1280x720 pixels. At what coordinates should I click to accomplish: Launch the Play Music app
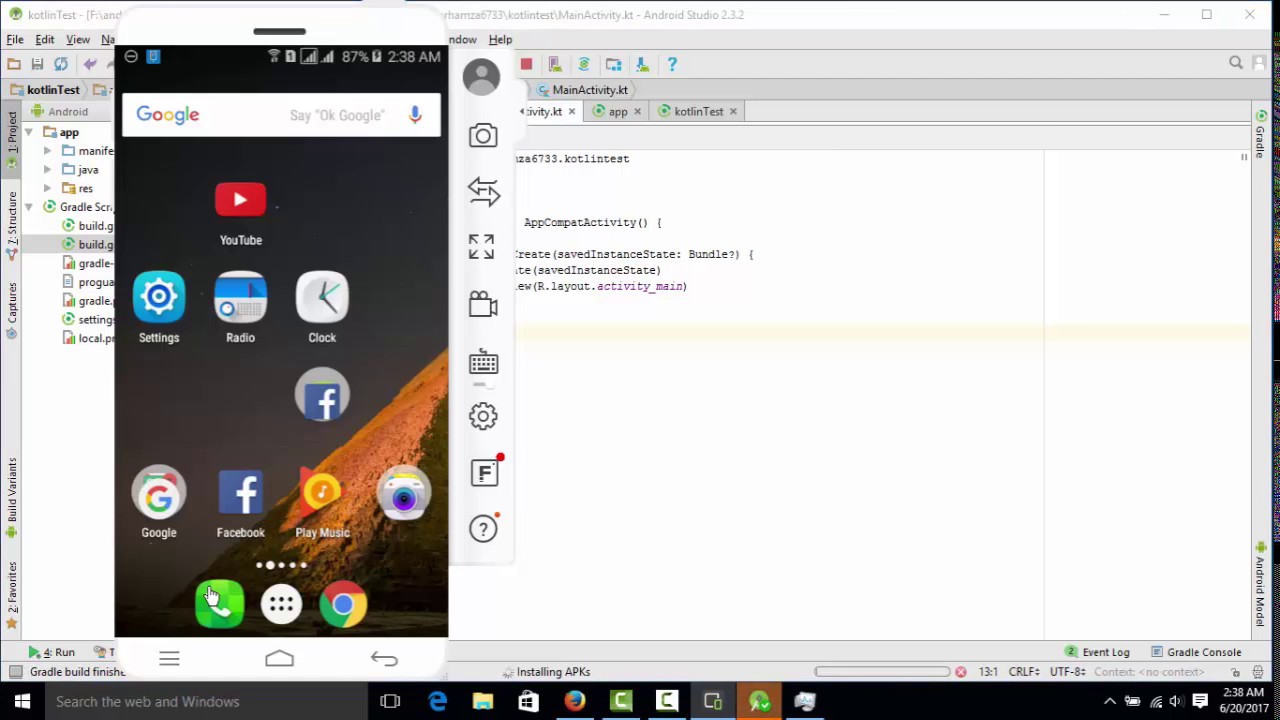point(322,493)
